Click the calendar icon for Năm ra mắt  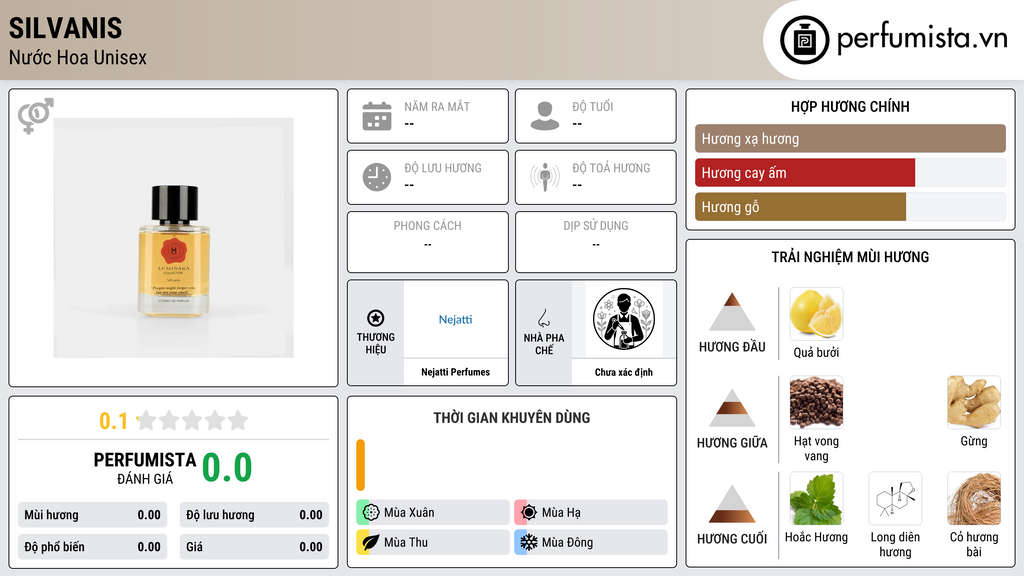pos(377,116)
